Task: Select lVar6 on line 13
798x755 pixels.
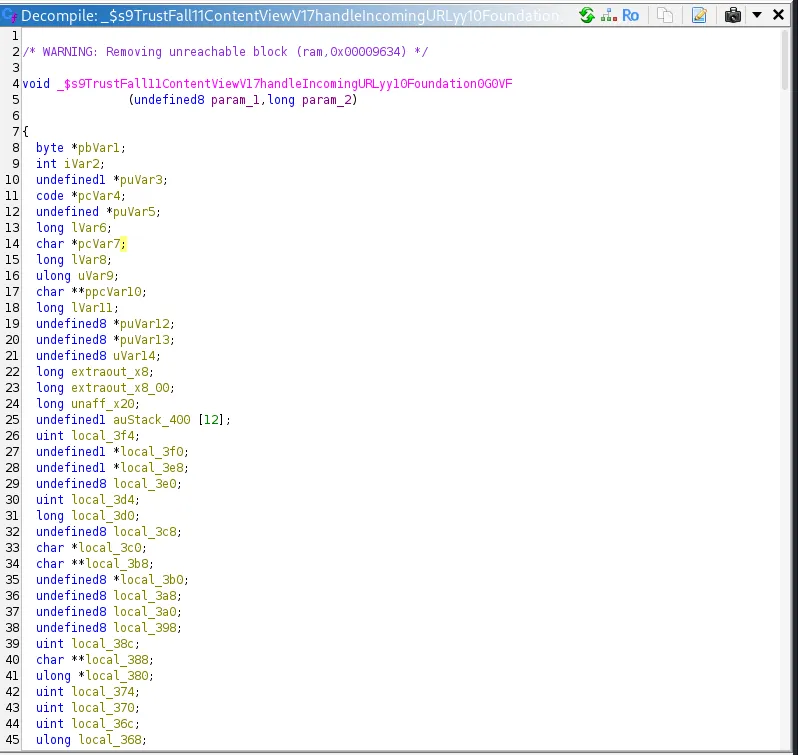Action: 88,228
